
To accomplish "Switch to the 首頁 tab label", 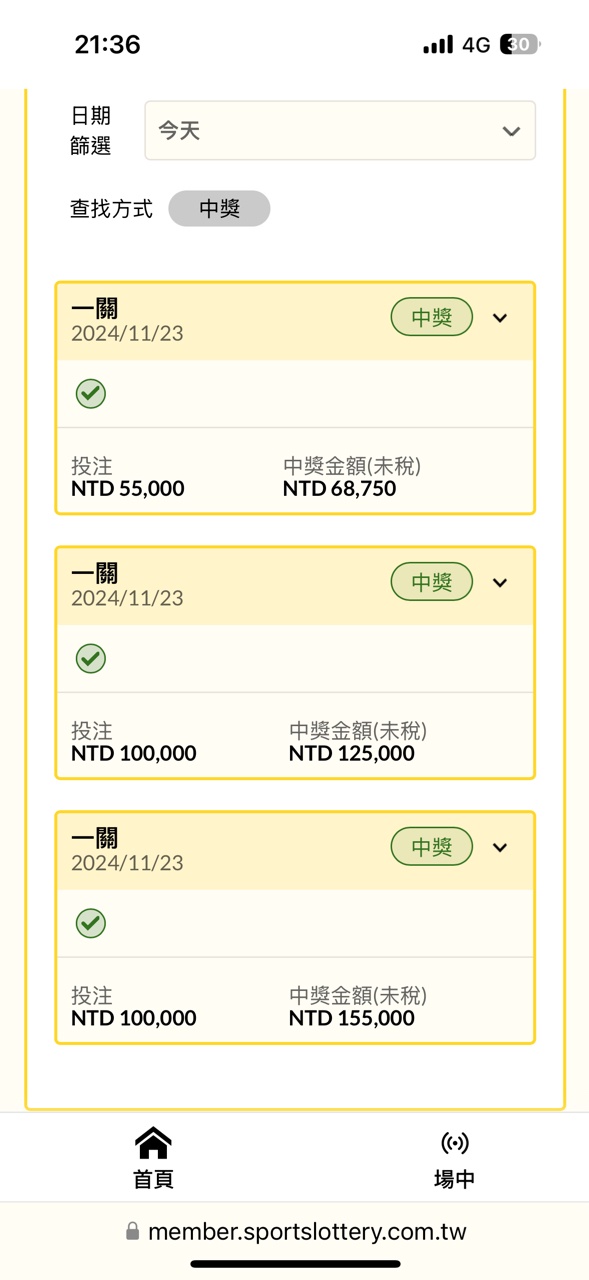I will tap(153, 1179).
